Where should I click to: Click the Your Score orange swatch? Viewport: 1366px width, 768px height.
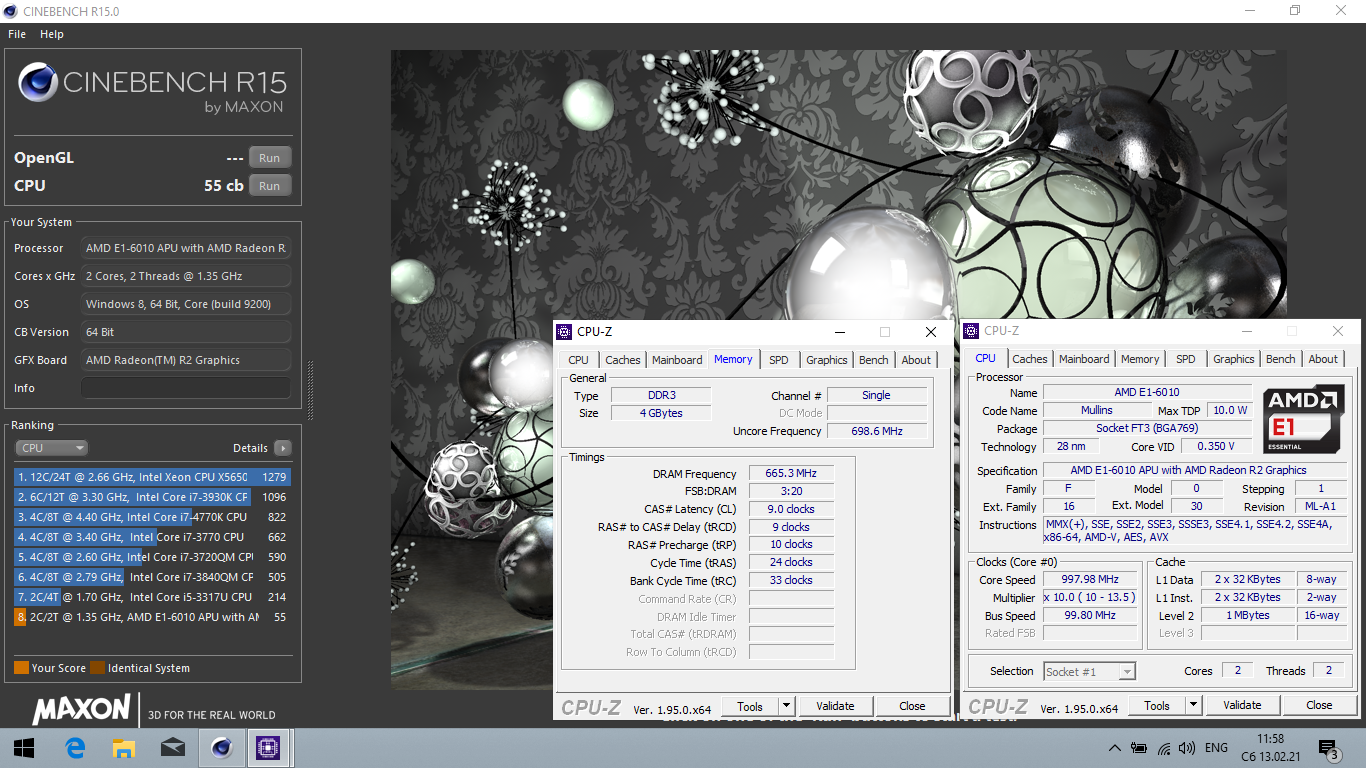click(x=21, y=668)
